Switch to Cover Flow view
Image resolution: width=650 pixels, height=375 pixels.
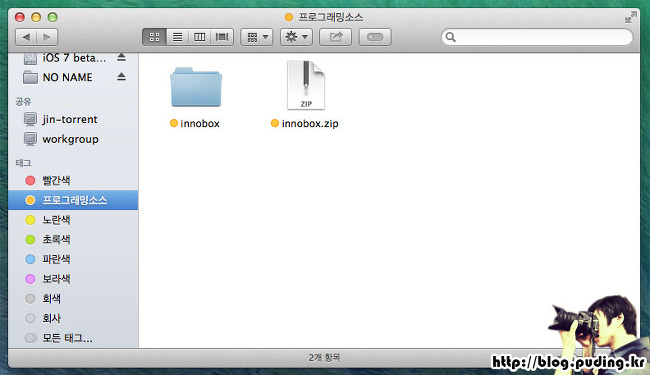pyautogui.click(x=222, y=37)
